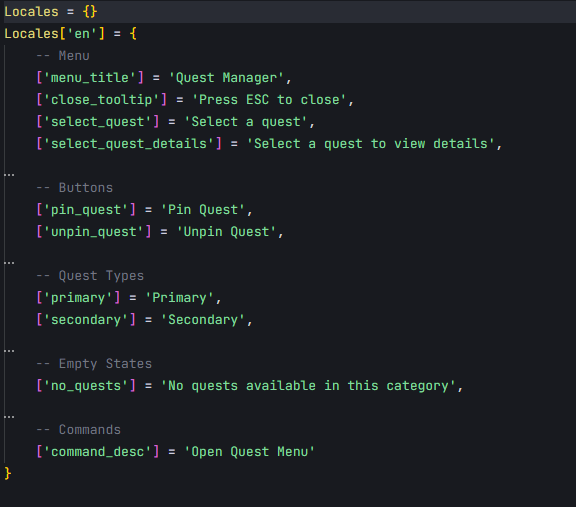Select the 'pin_quest' key

(x=86, y=210)
